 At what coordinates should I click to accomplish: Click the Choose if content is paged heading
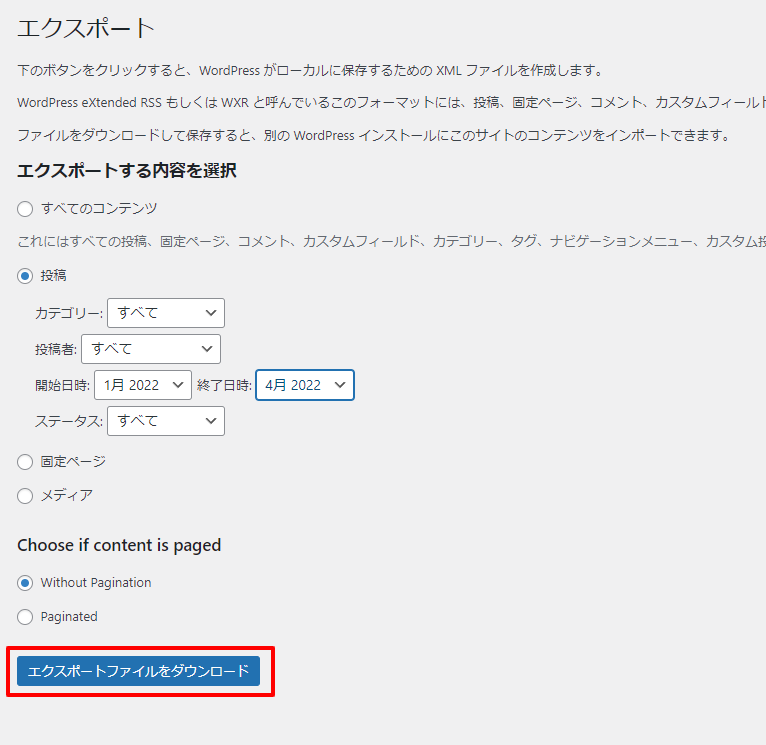coord(119,545)
